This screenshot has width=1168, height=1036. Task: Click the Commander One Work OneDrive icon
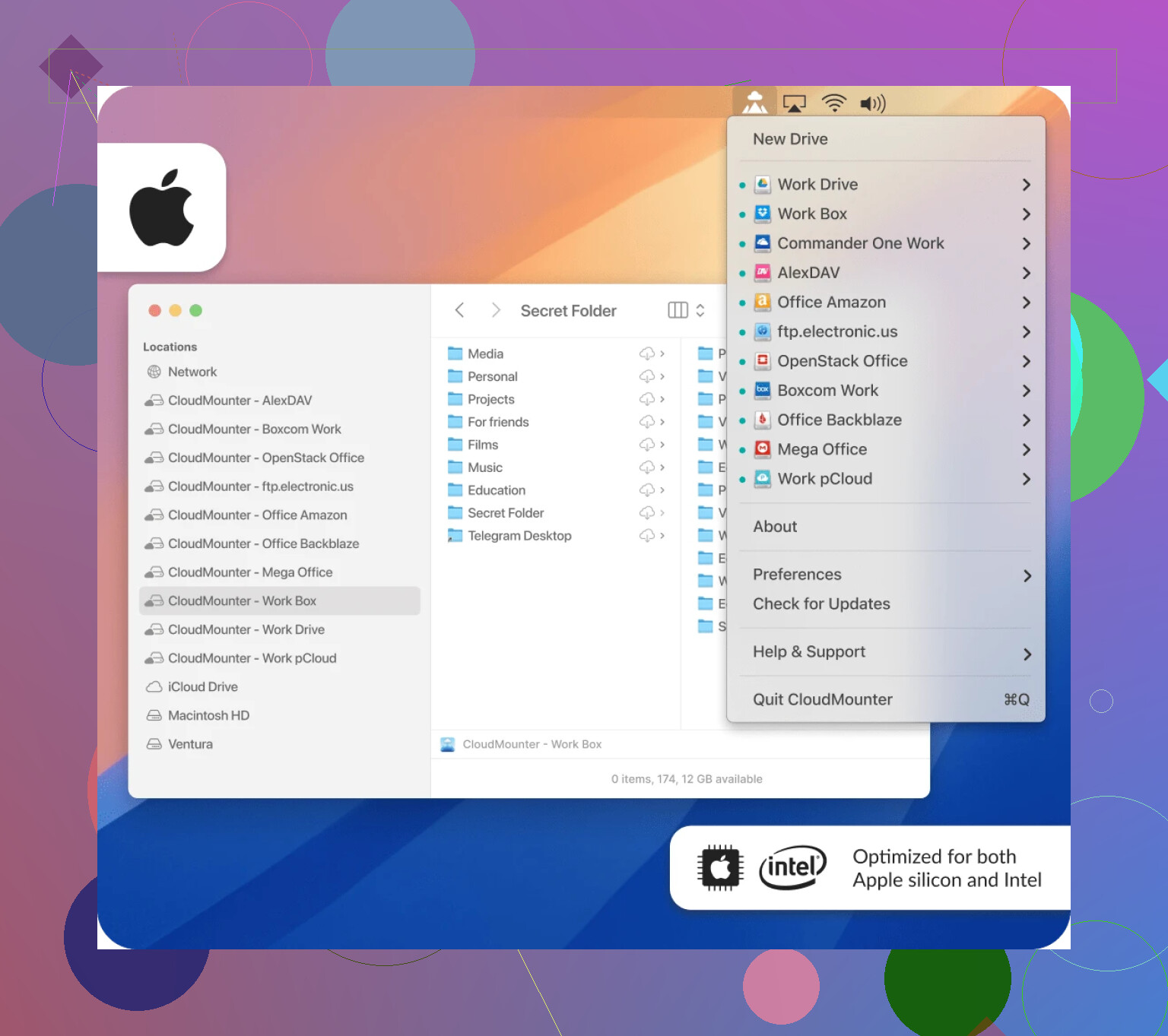point(763,243)
